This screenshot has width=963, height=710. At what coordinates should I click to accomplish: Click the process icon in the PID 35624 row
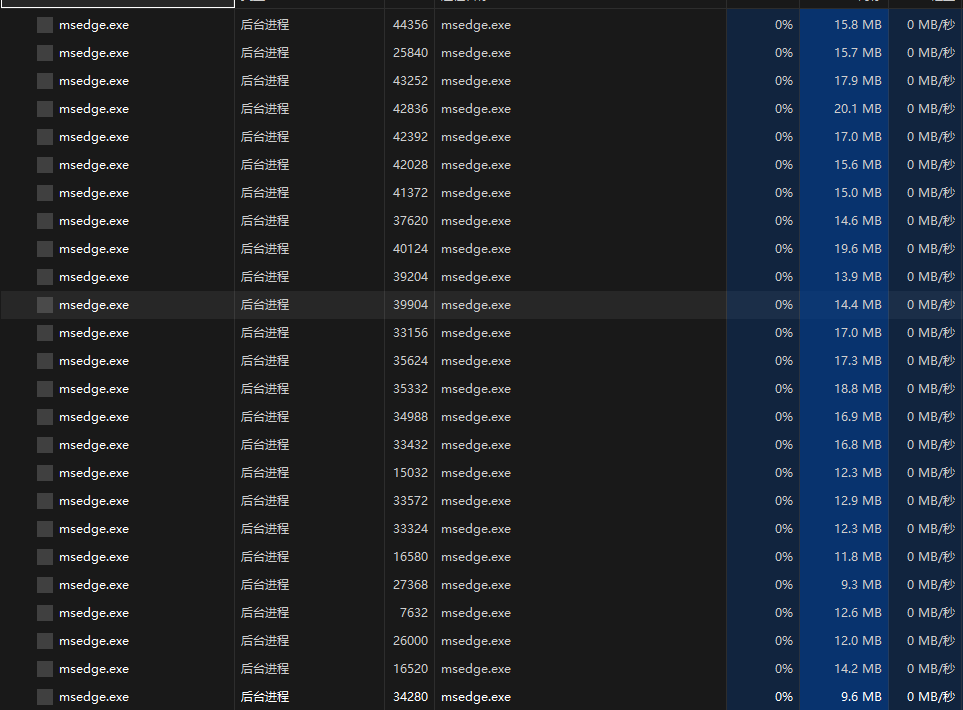pos(45,361)
